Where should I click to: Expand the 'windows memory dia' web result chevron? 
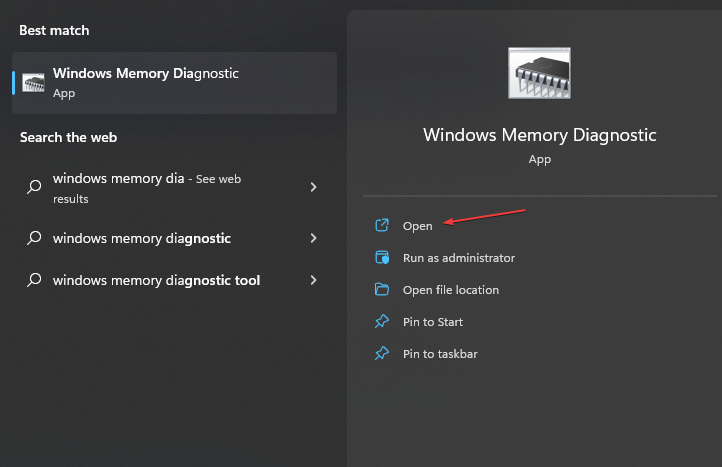pos(313,187)
